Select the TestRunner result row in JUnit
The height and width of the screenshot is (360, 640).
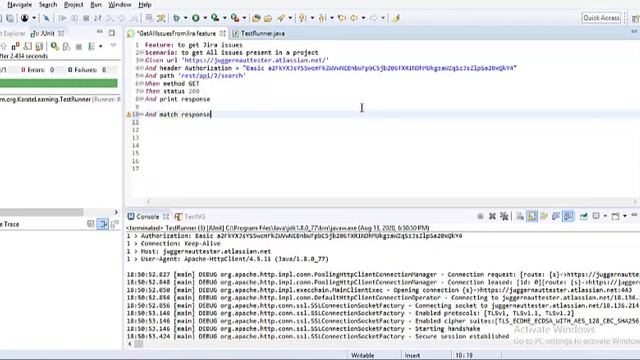pos(60,99)
